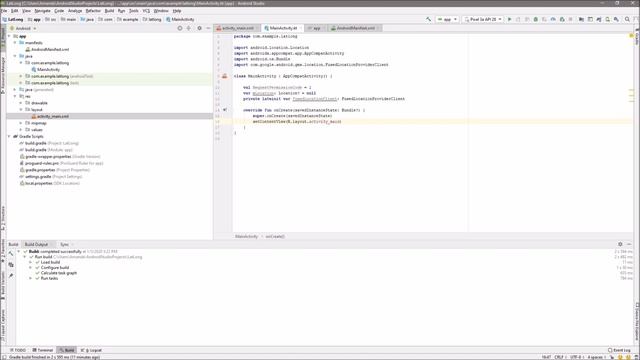Open the Refactor menu

coord(93,11)
